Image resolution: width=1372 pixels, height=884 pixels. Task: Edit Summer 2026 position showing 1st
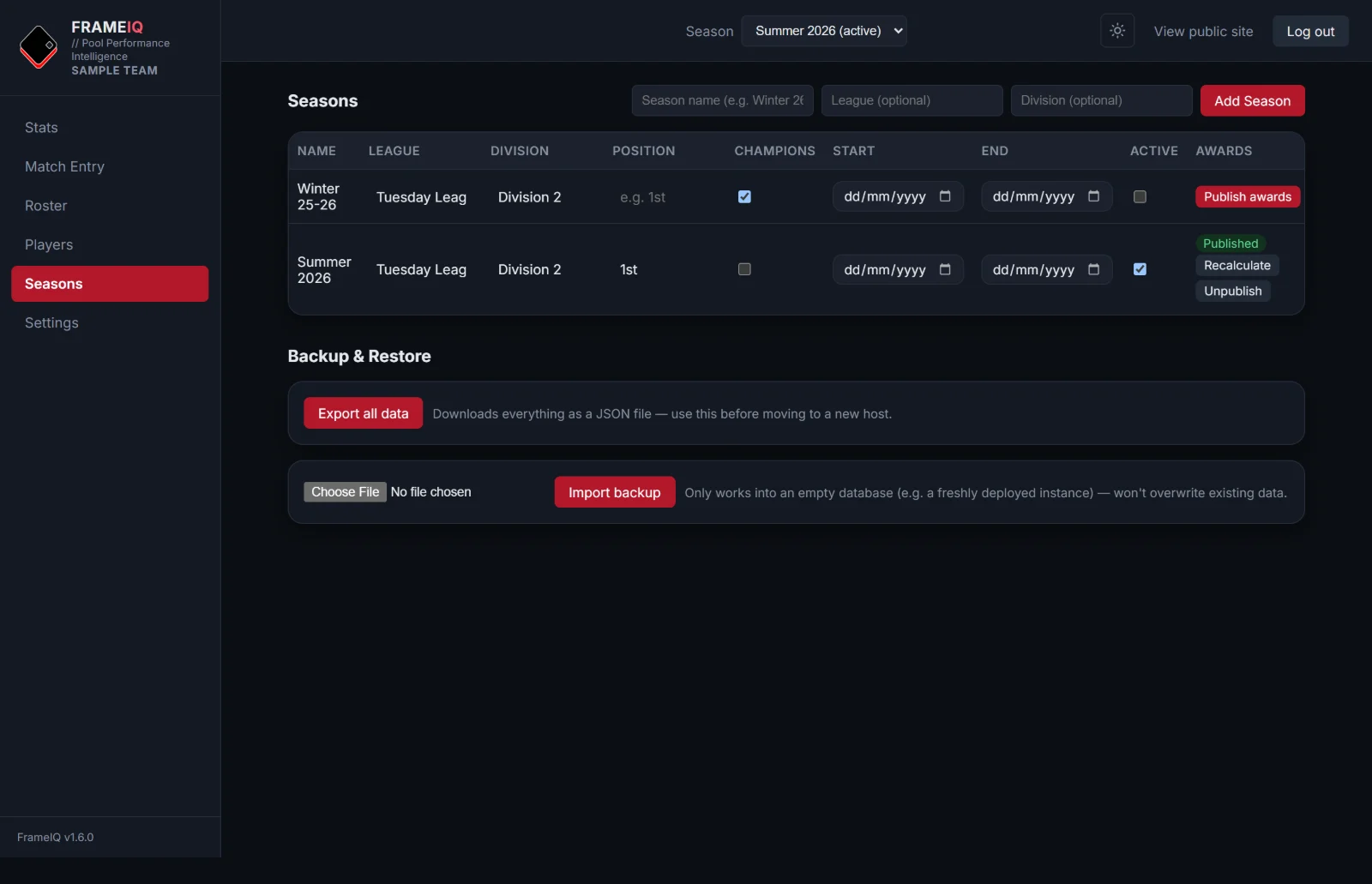click(666, 269)
